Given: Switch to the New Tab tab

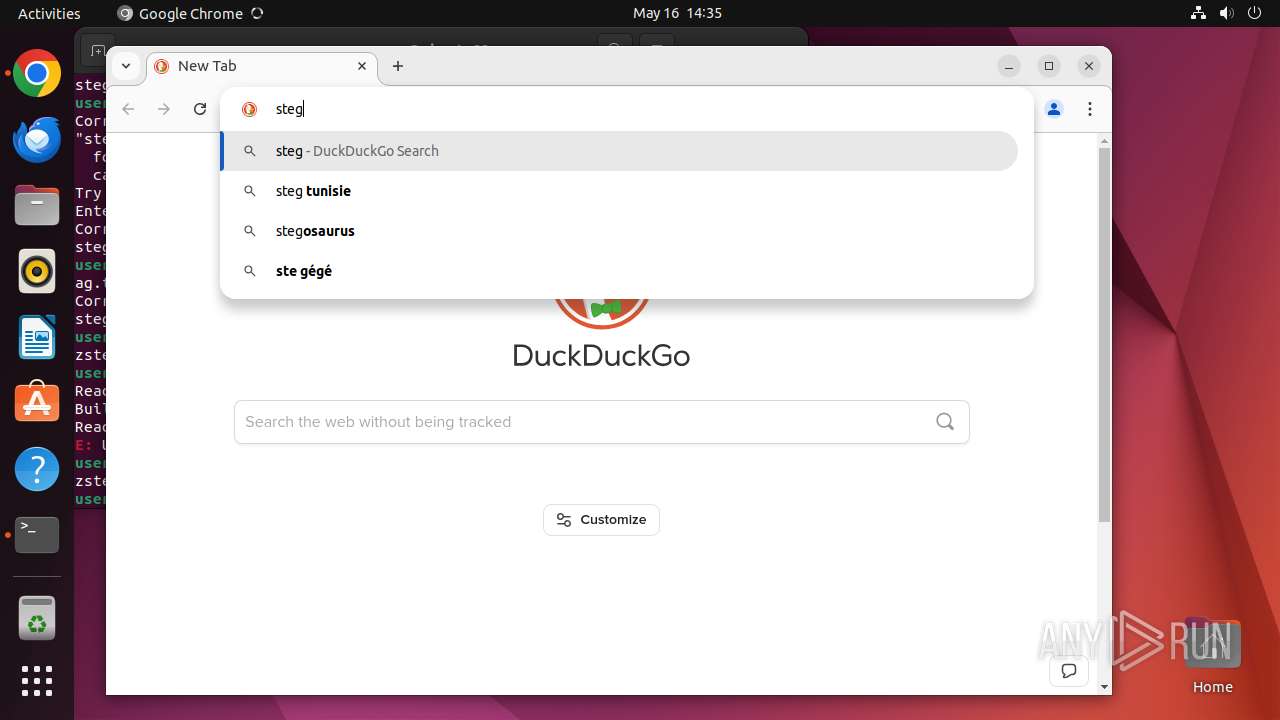Looking at the screenshot, I should (x=262, y=66).
